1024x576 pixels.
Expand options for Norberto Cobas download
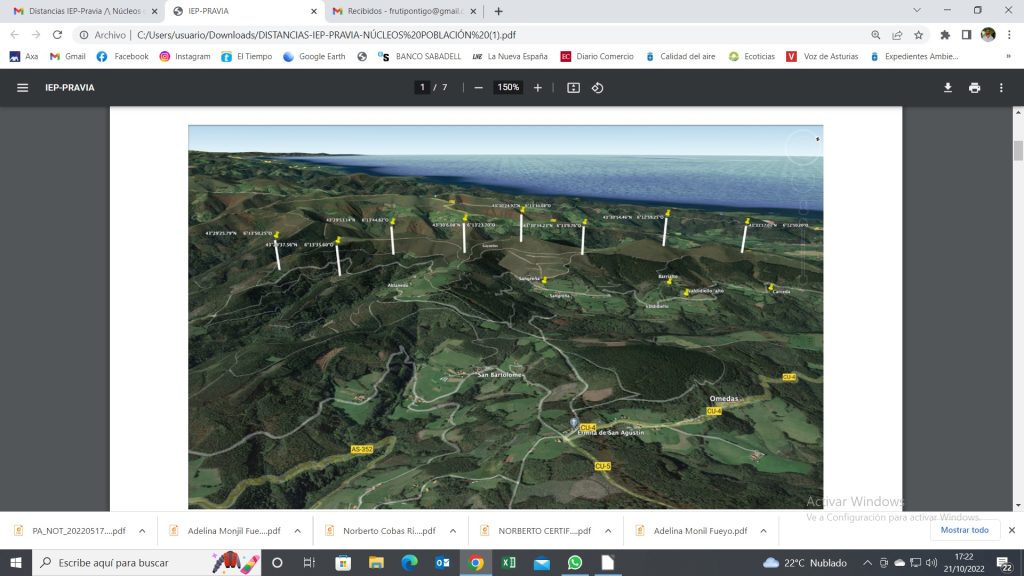tap(453, 531)
